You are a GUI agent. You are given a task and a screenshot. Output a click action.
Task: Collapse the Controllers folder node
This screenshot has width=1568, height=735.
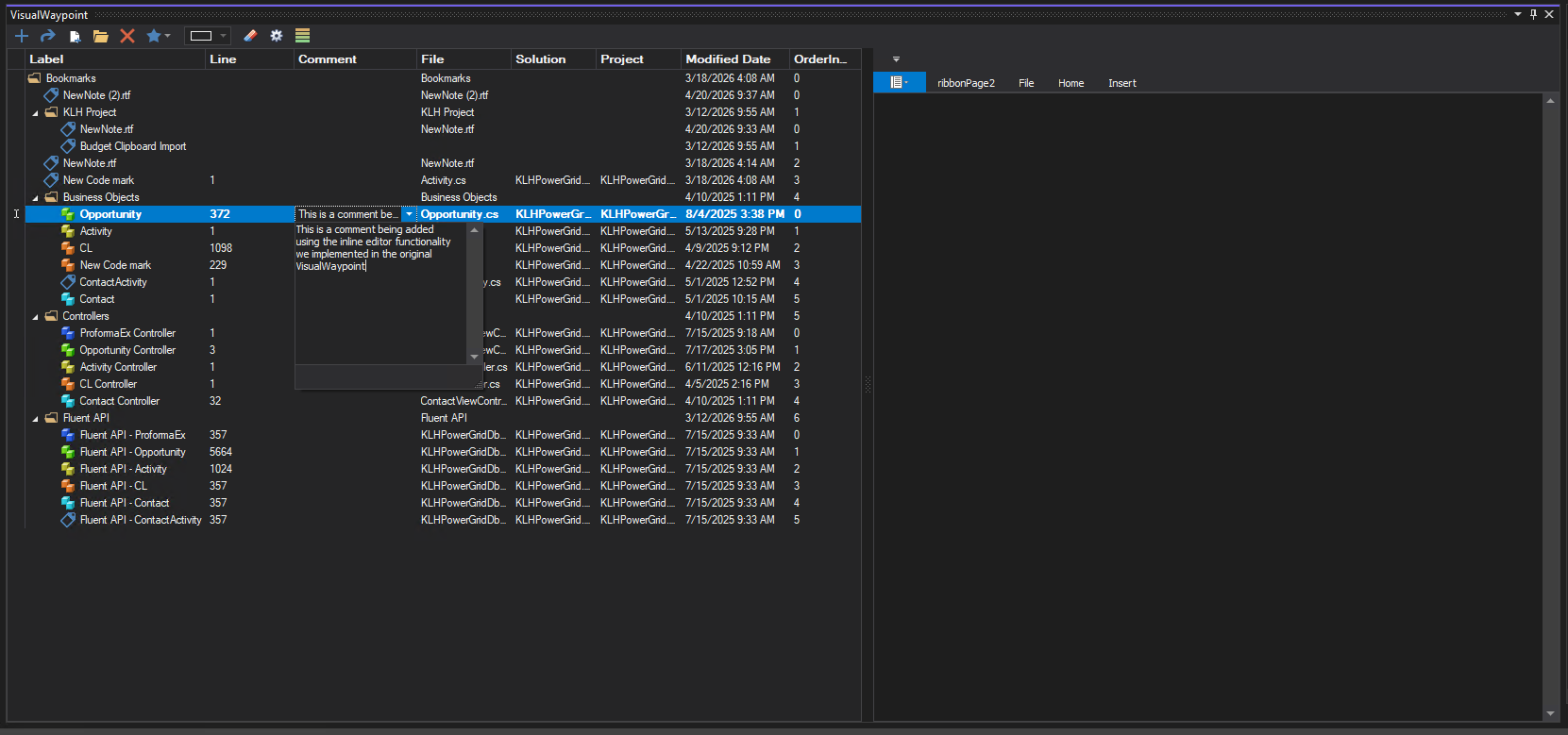click(x=36, y=317)
